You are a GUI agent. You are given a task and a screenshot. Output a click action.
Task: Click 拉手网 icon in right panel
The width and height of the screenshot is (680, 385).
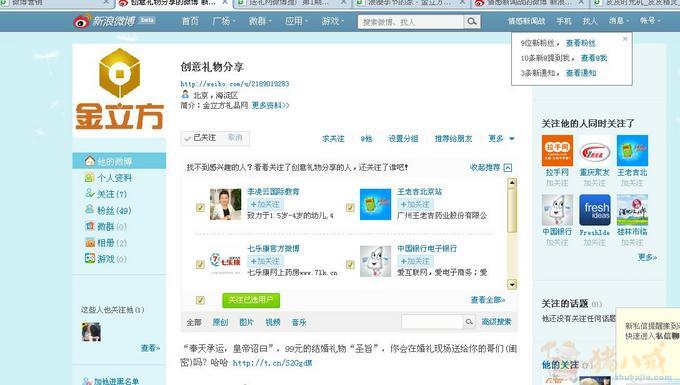tap(557, 150)
